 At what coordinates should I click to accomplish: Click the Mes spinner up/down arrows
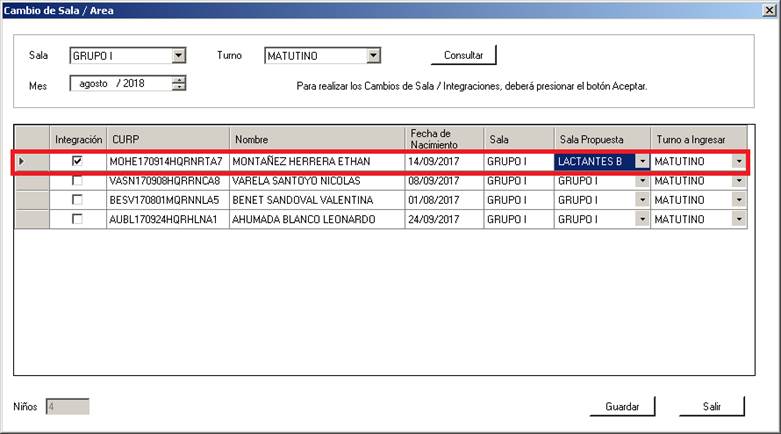(x=179, y=84)
